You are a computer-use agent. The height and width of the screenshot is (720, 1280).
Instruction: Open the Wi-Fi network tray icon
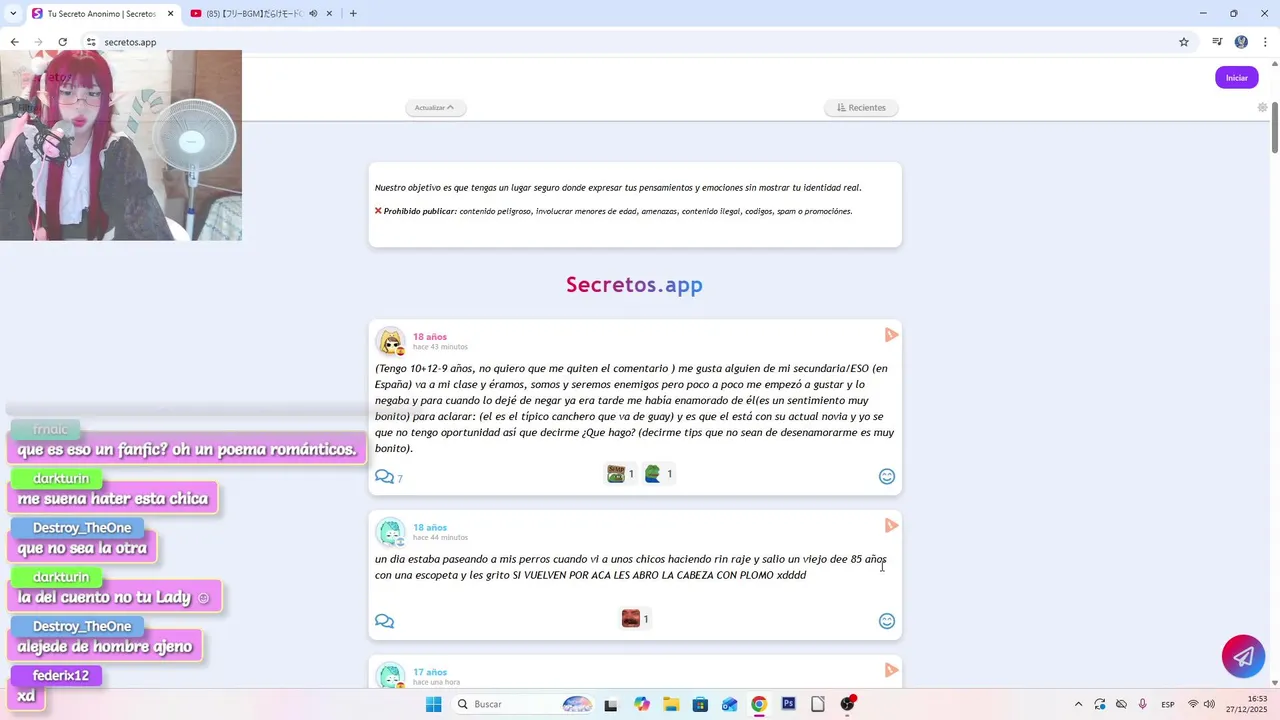1193,704
